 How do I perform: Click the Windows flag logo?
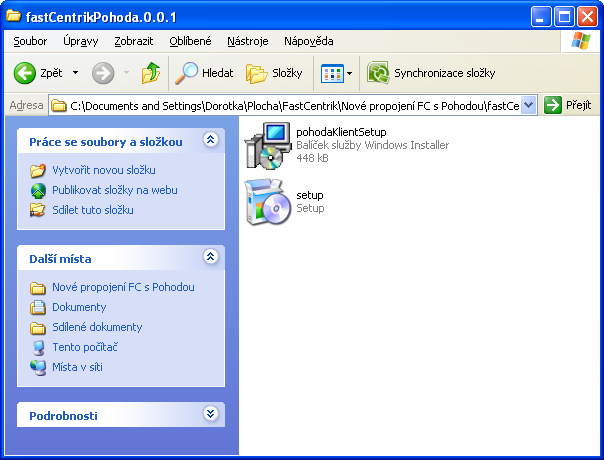click(x=581, y=40)
